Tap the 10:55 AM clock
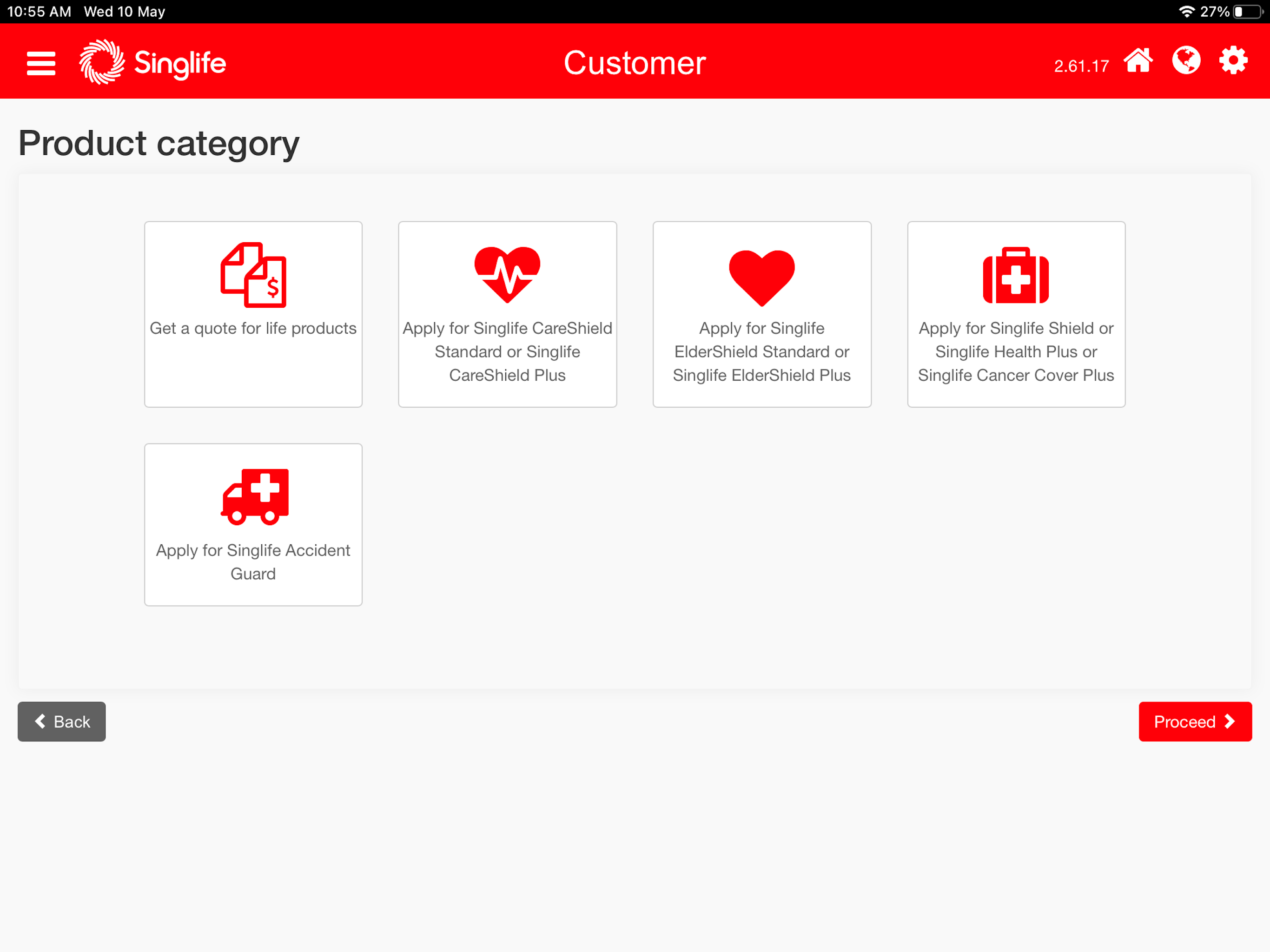 tap(39, 12)
